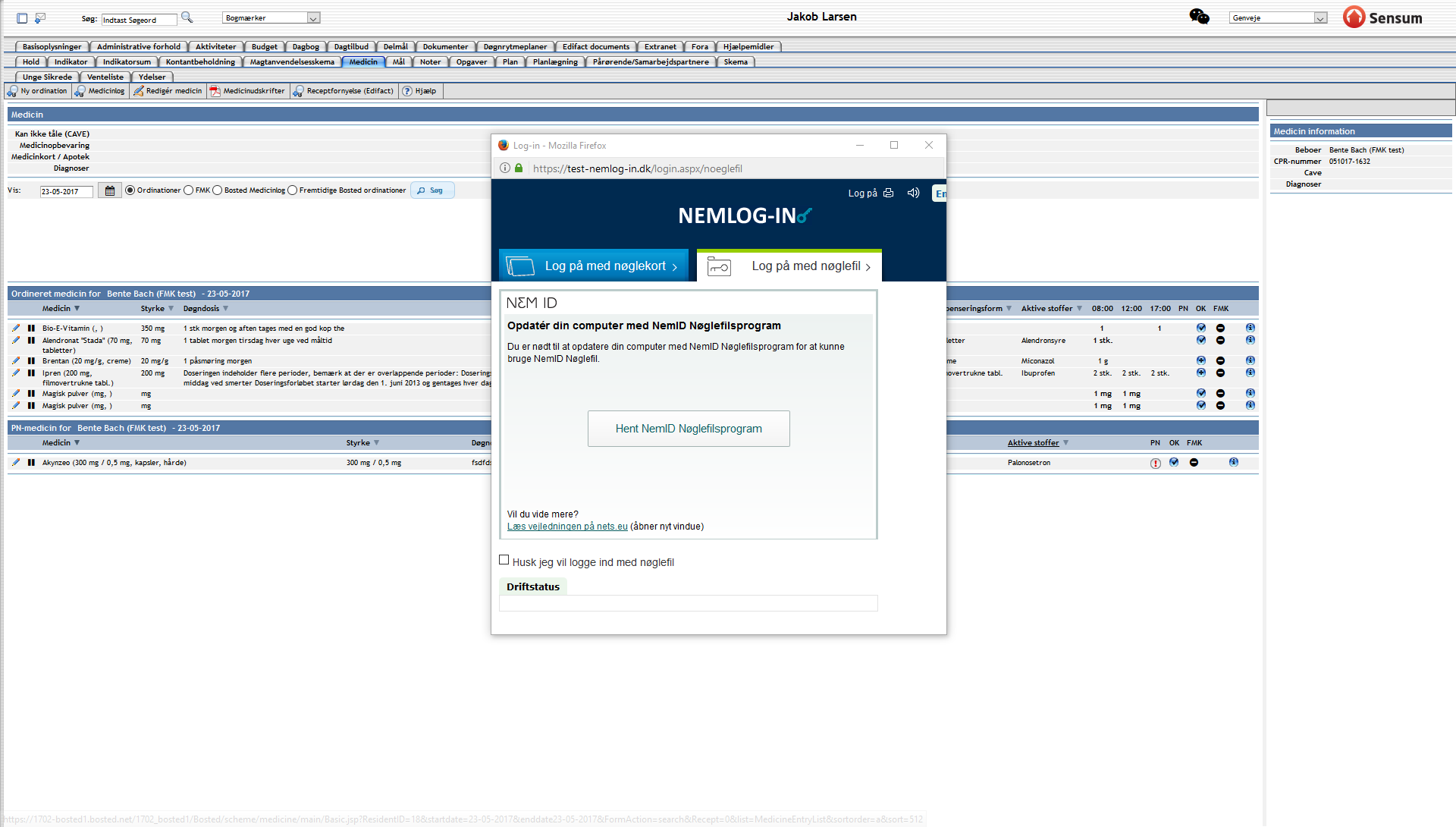Switch to the Dagbog tab
The image size is (1456, 827).
pyautogui.click(x=306, y=47)
